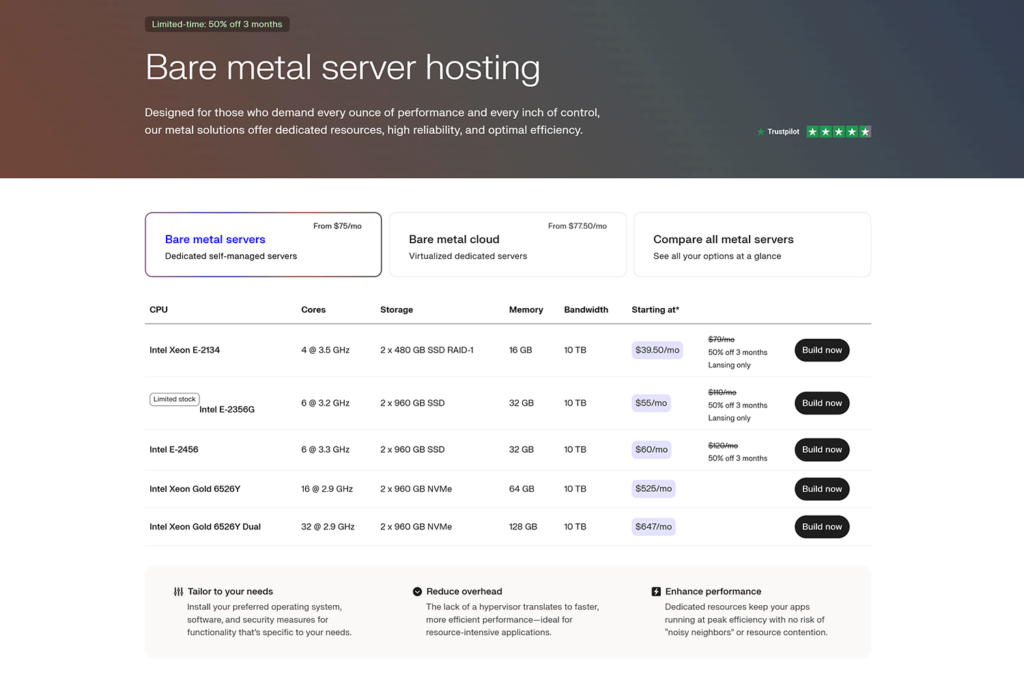Select the Bare metal servers tab

pyautogui.click(x=263, y=244)
